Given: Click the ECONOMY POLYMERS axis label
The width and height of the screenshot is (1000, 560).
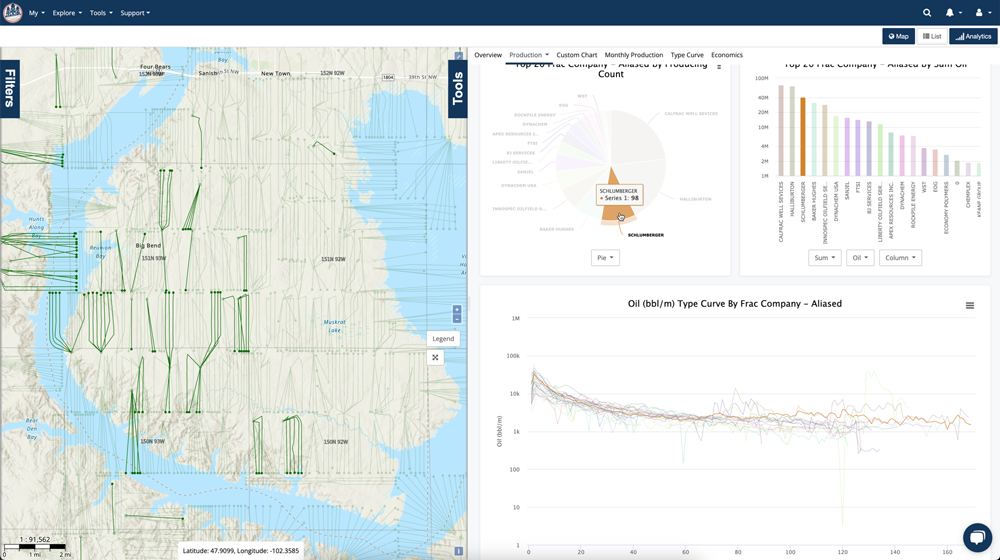Looking at the screenshot, I should [946, 207].
